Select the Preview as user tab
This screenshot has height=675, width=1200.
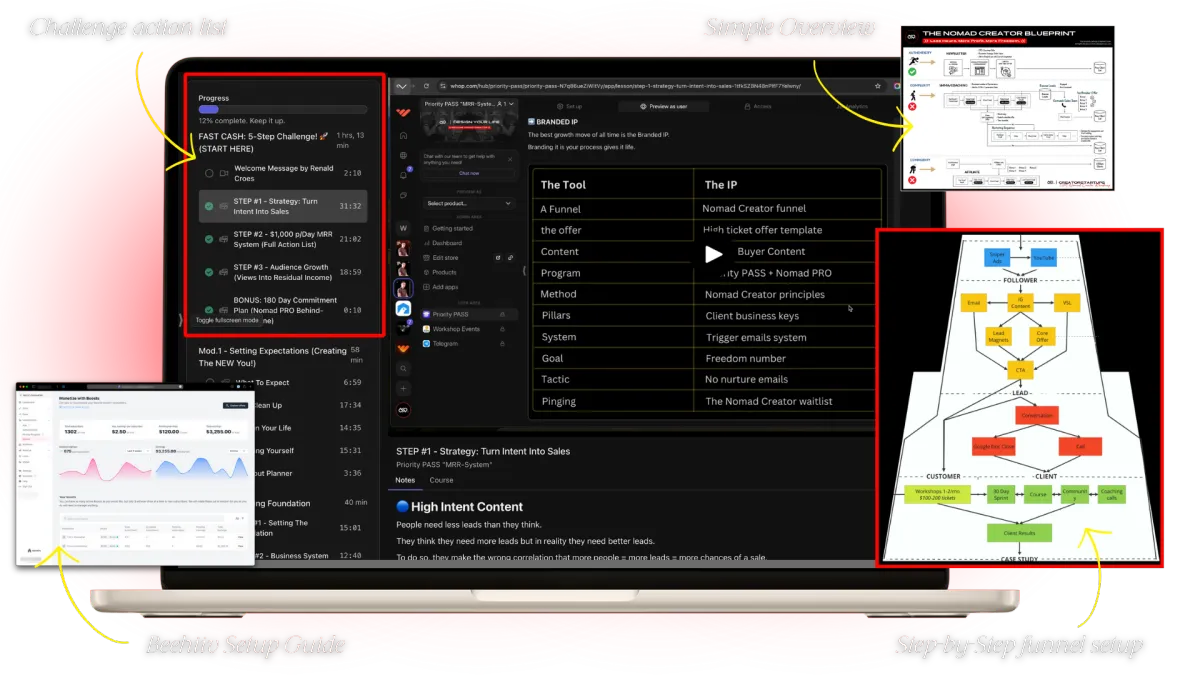(666, 106)
